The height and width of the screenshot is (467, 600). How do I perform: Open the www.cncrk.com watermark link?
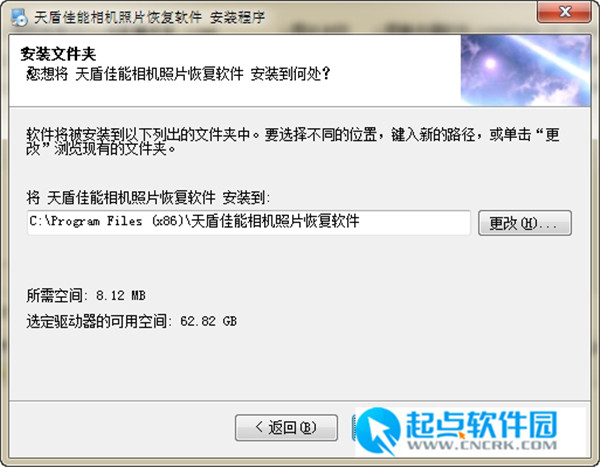(482, 445)
